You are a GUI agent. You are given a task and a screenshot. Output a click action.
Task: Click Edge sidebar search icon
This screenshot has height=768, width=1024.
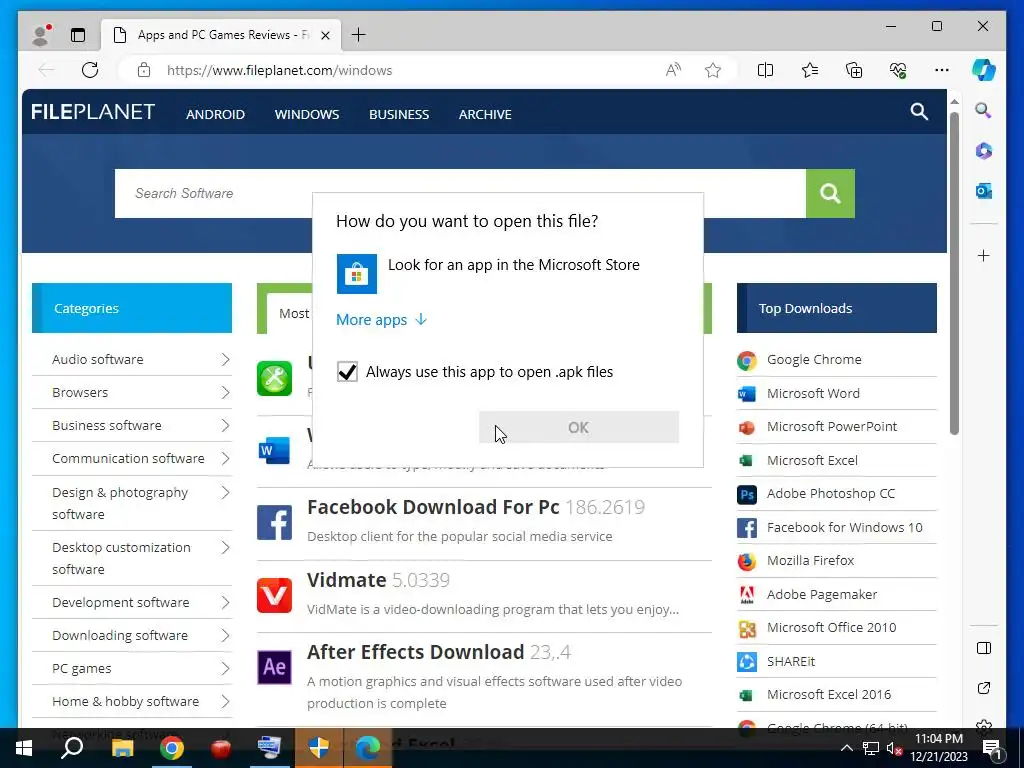coord(984,110)
